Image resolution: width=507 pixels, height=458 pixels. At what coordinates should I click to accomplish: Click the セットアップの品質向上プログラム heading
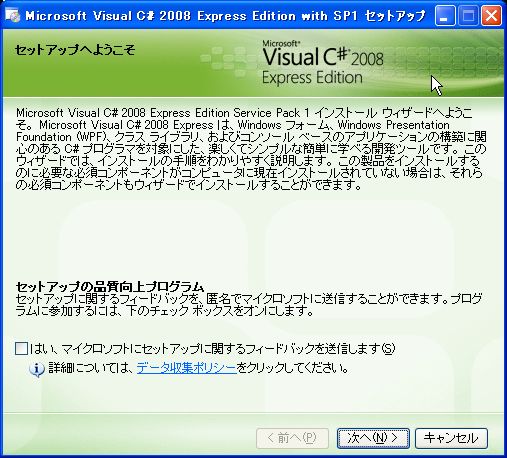(x=110, y=287)
